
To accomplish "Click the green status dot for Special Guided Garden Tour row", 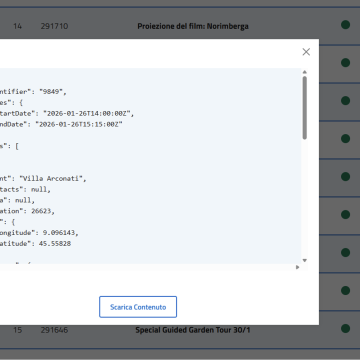I will tap(345, 328).
